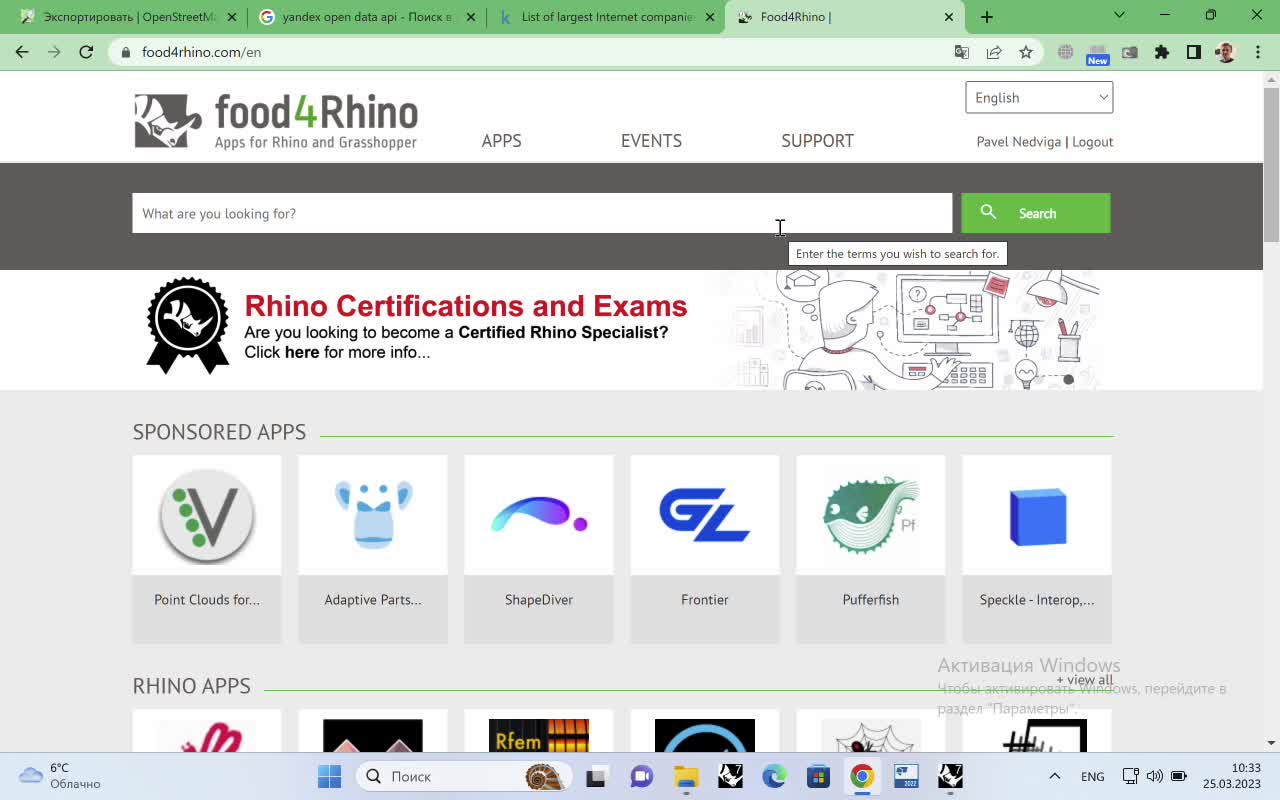This screenshot has width=1280, height=800.
Task: Open the Pufferfish app icon
Action: click(x=871, y=515)
